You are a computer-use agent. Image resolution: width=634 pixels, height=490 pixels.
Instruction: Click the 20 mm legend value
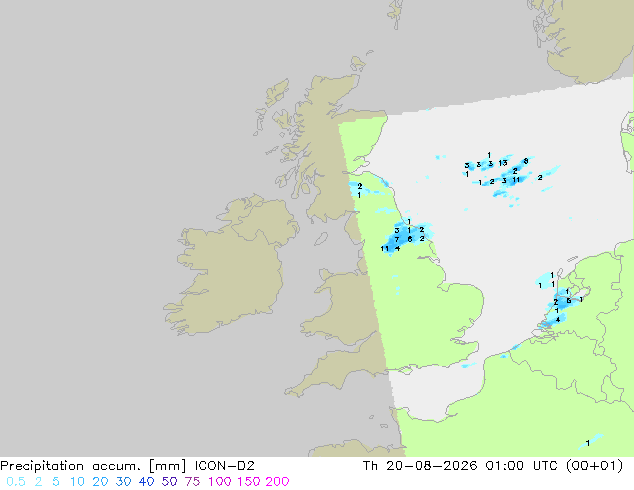point(100,482)
